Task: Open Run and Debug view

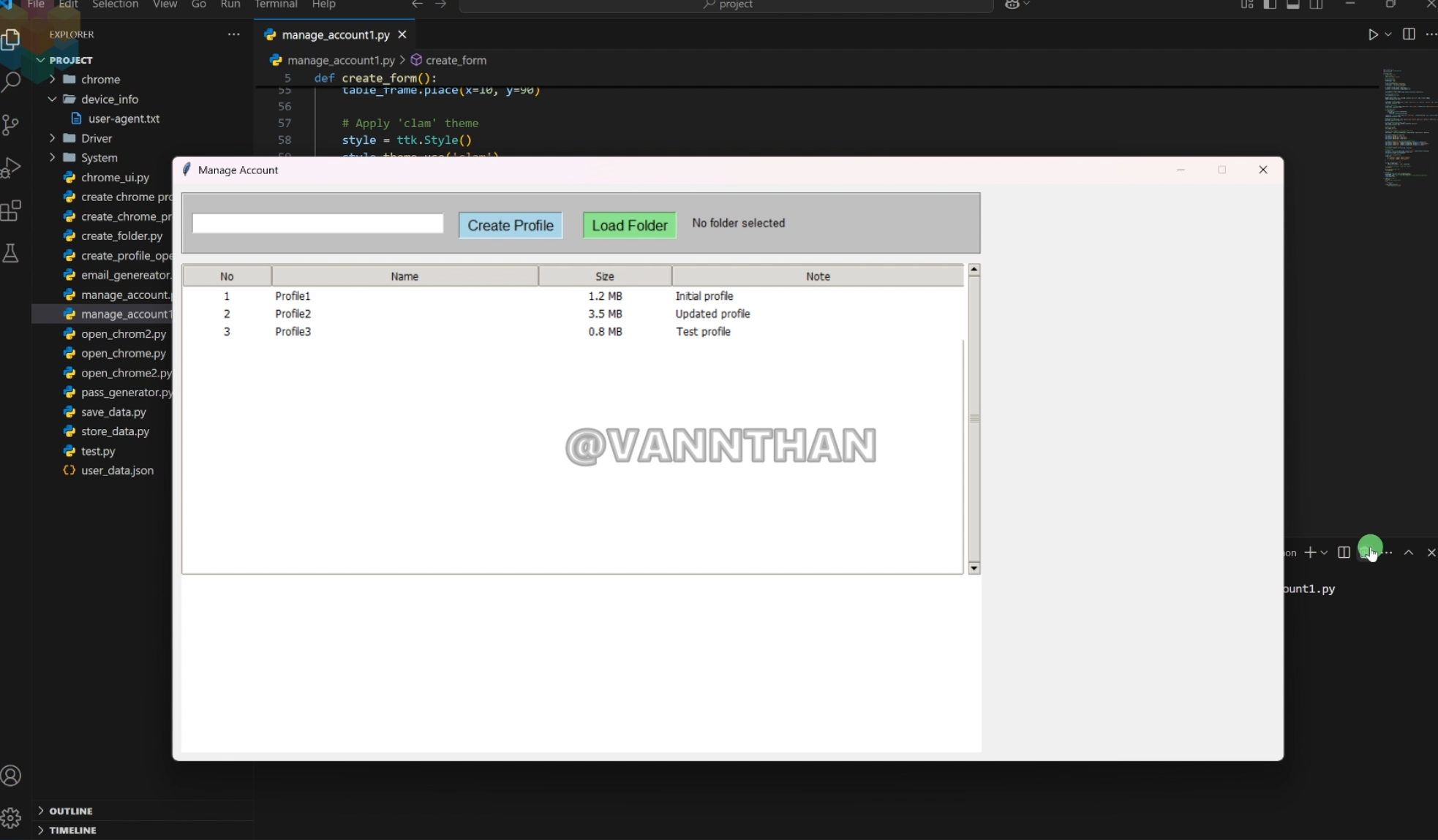Action: pos(11,168)
